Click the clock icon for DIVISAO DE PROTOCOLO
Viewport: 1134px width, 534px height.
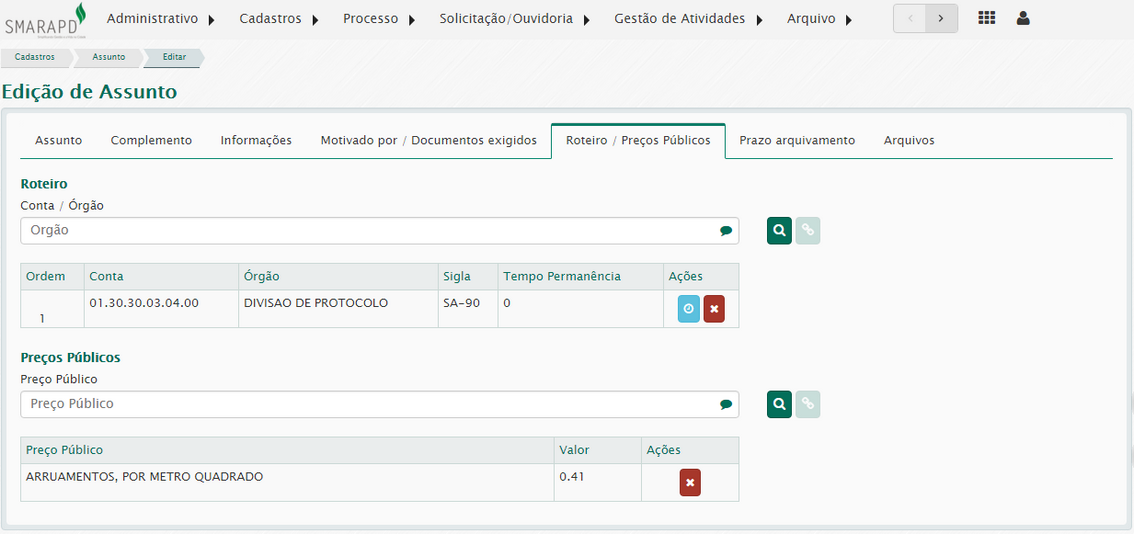point(689,309)
